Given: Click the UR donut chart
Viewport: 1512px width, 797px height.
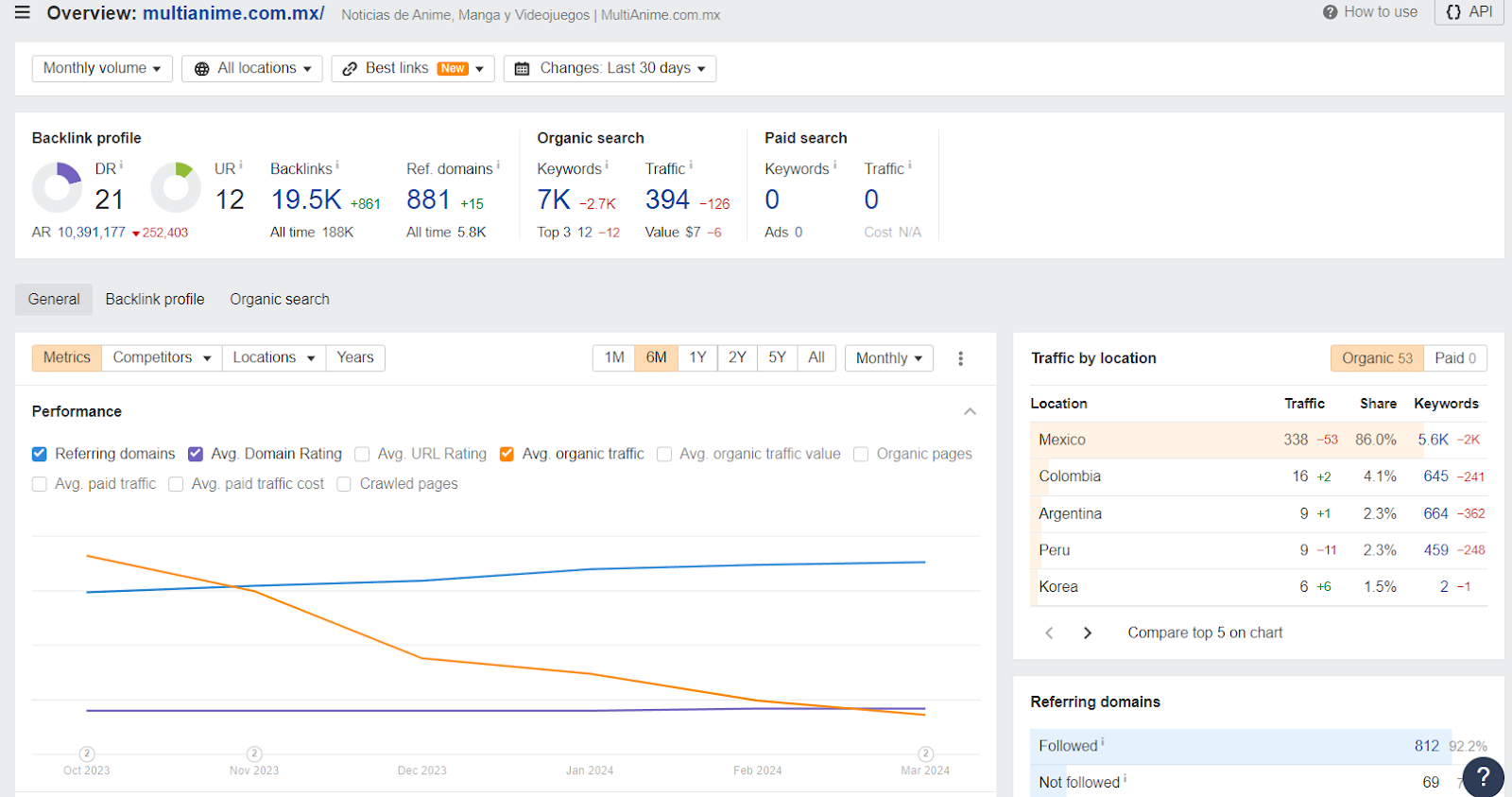Looking at the screenshot, I should 176,187.
